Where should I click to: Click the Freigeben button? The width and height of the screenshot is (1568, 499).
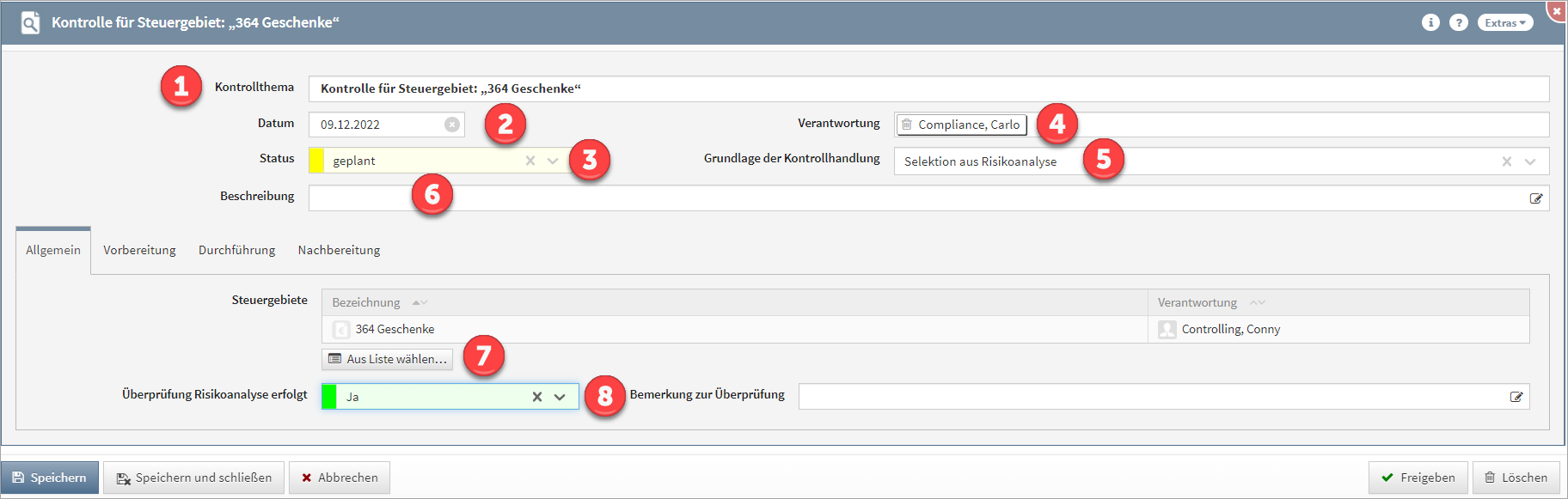coord(1418,478)
